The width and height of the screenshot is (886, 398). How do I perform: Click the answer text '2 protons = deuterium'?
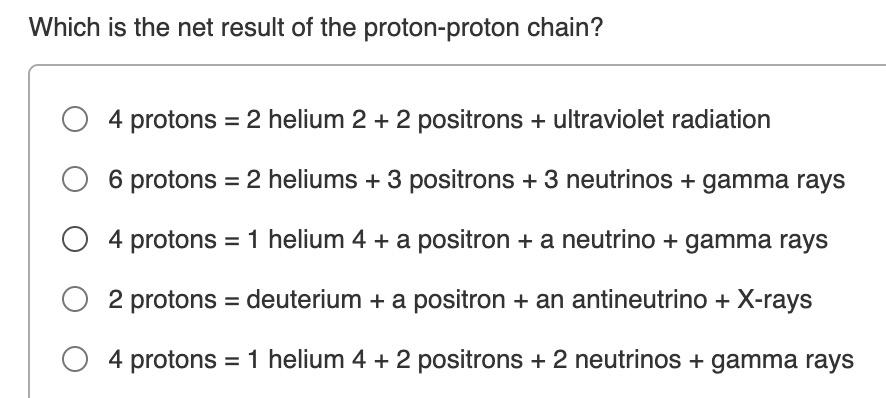(x=461, y=300)
